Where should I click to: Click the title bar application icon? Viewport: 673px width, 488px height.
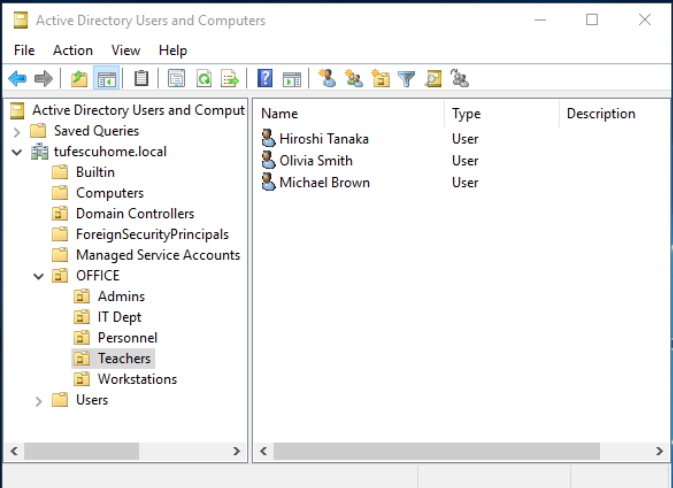point(20,20)
